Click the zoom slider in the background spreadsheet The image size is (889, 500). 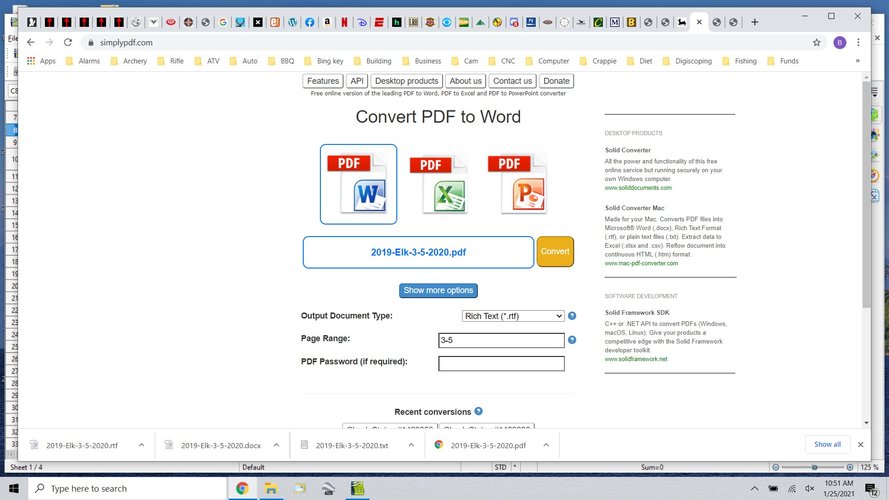[x=814, y=467]
